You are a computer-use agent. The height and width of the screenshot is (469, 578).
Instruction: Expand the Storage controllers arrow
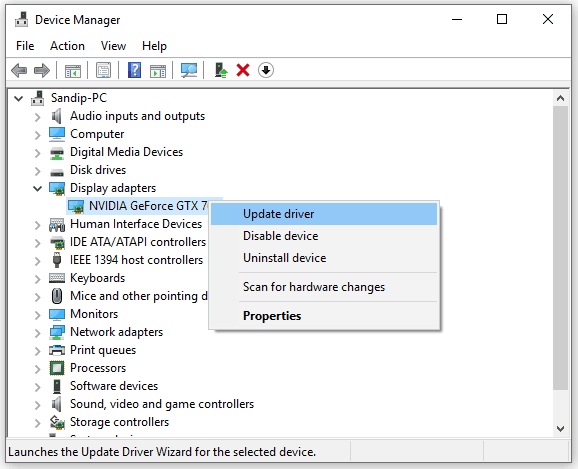tap(37, 423)
